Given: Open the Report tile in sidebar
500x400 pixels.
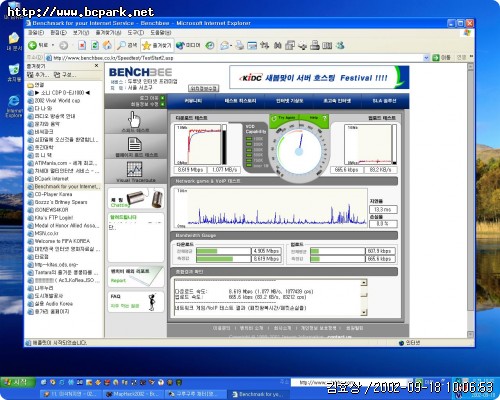Looking at the screenshot, I should [x=136, y=276].
